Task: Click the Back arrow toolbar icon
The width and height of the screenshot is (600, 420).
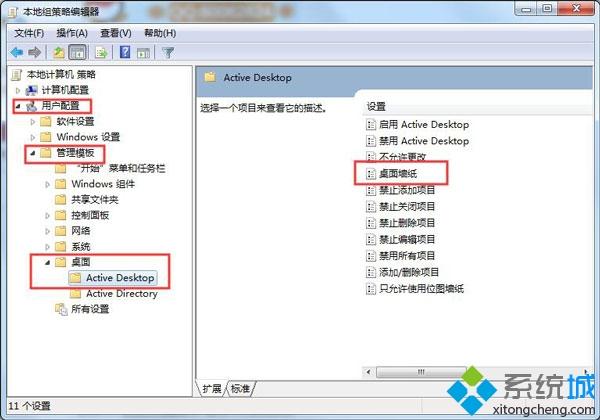Action: point(17,52)
